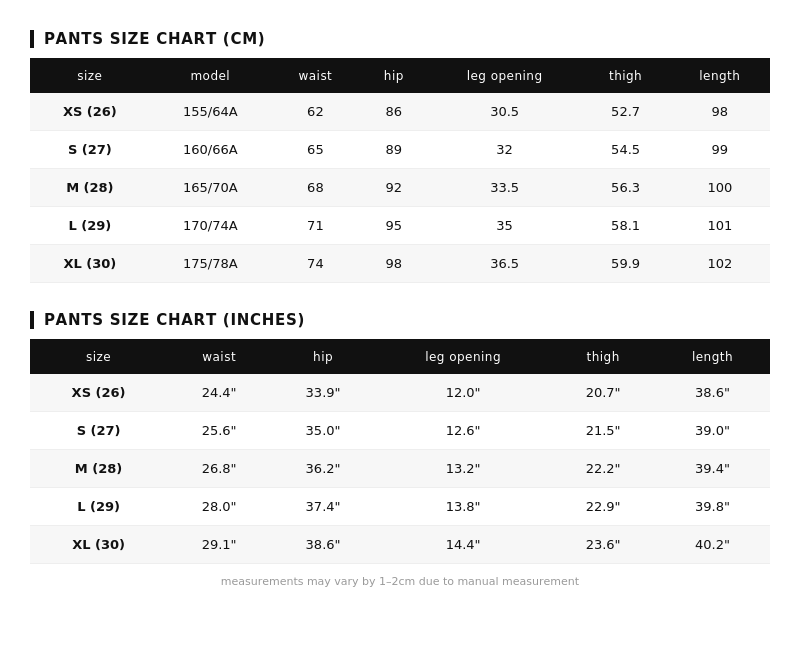The image size is (800, 646).
Task: Click the 37.4" hip value
Action: tap(323, 507)
